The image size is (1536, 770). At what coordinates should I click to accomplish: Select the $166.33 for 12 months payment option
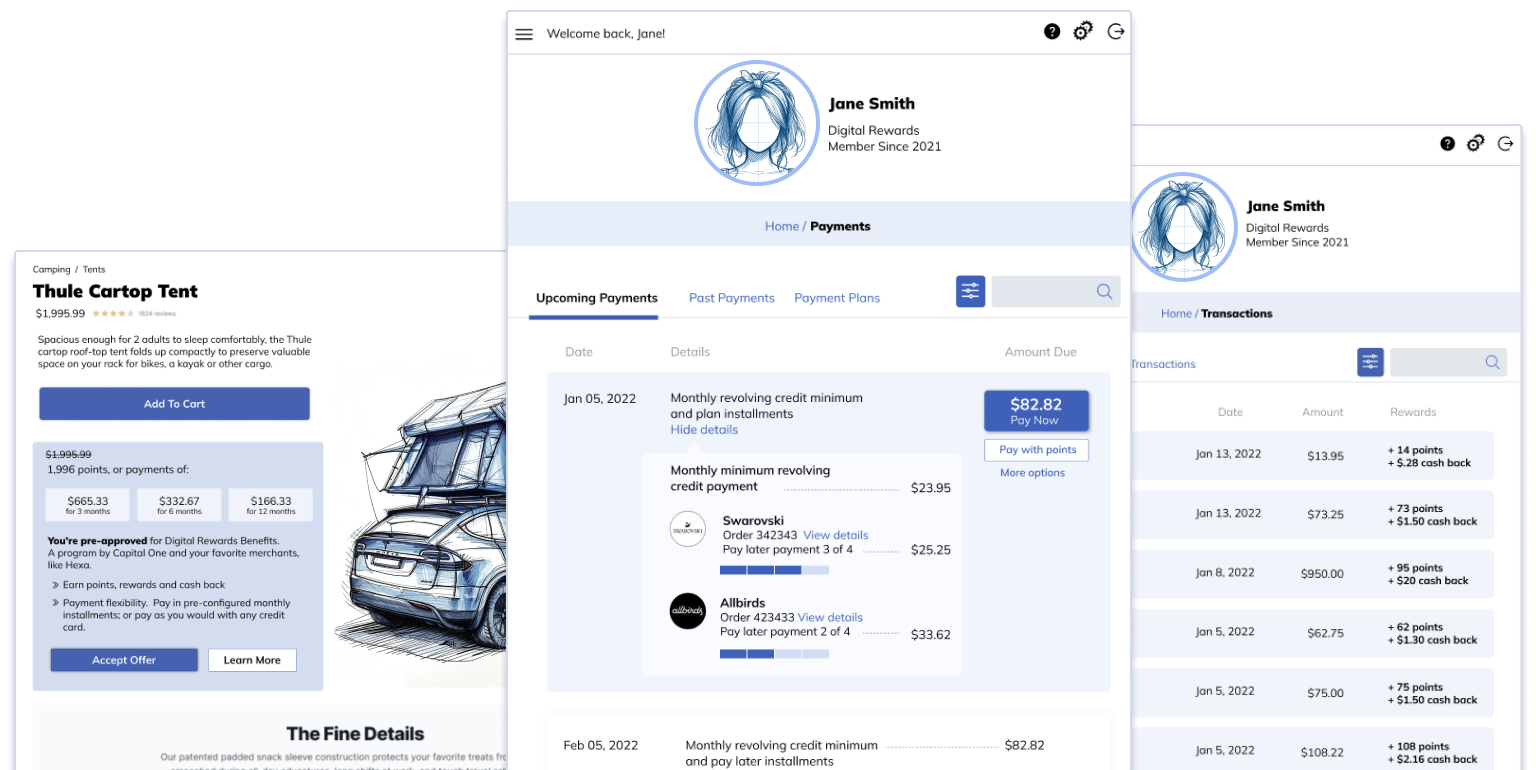coord(272,504)
